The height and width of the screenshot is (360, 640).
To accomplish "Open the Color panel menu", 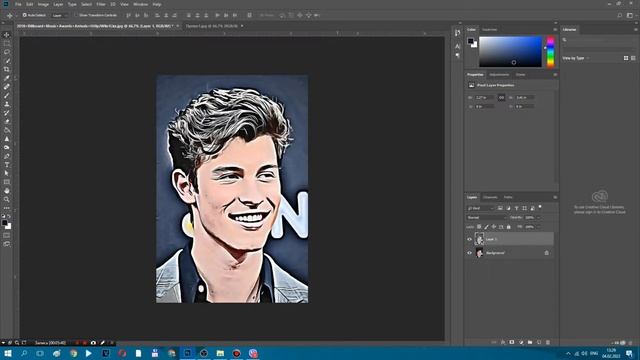I will point(555,30).
